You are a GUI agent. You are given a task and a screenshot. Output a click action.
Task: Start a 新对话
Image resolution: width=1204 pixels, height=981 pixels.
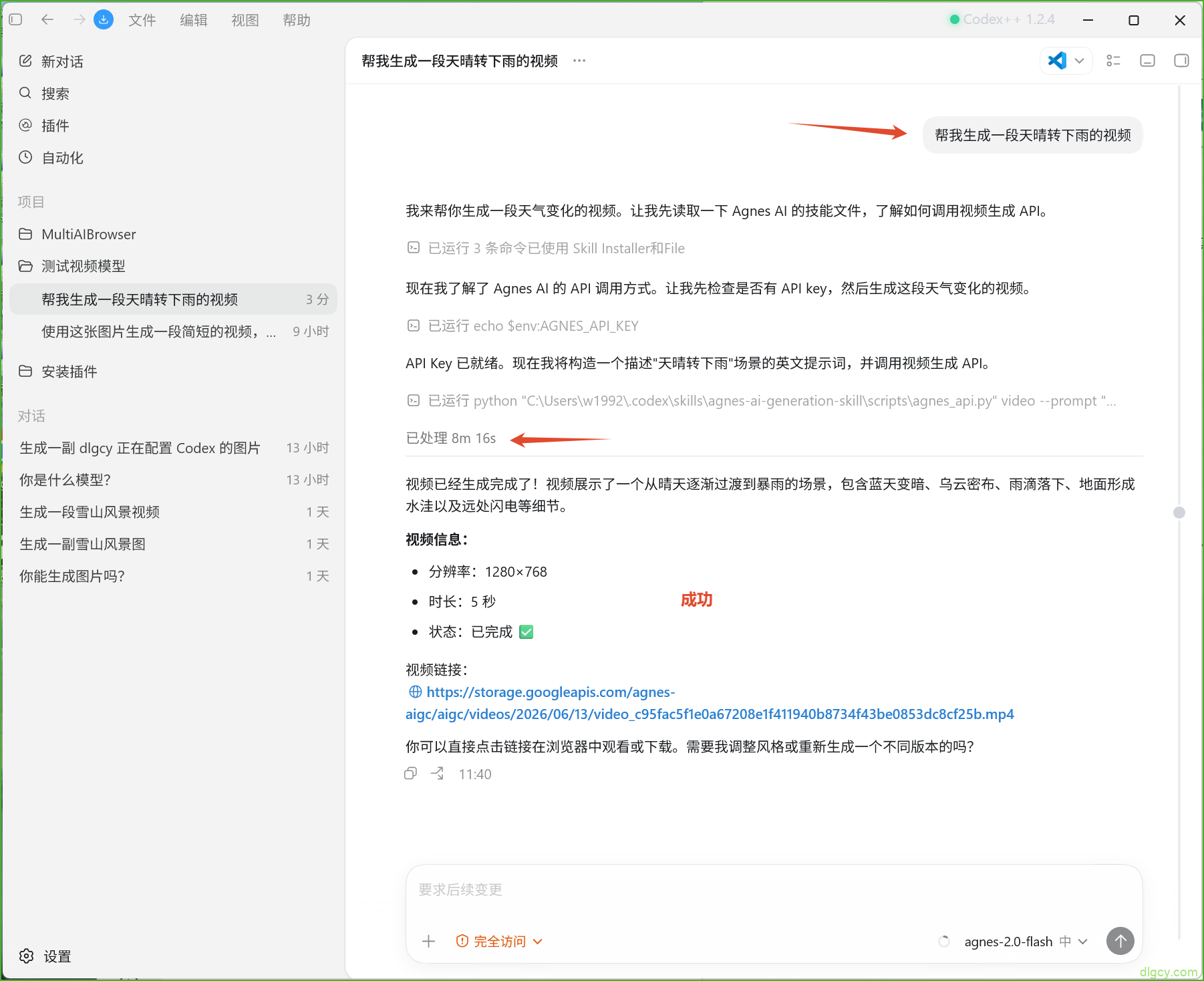[x=174, y=61]
